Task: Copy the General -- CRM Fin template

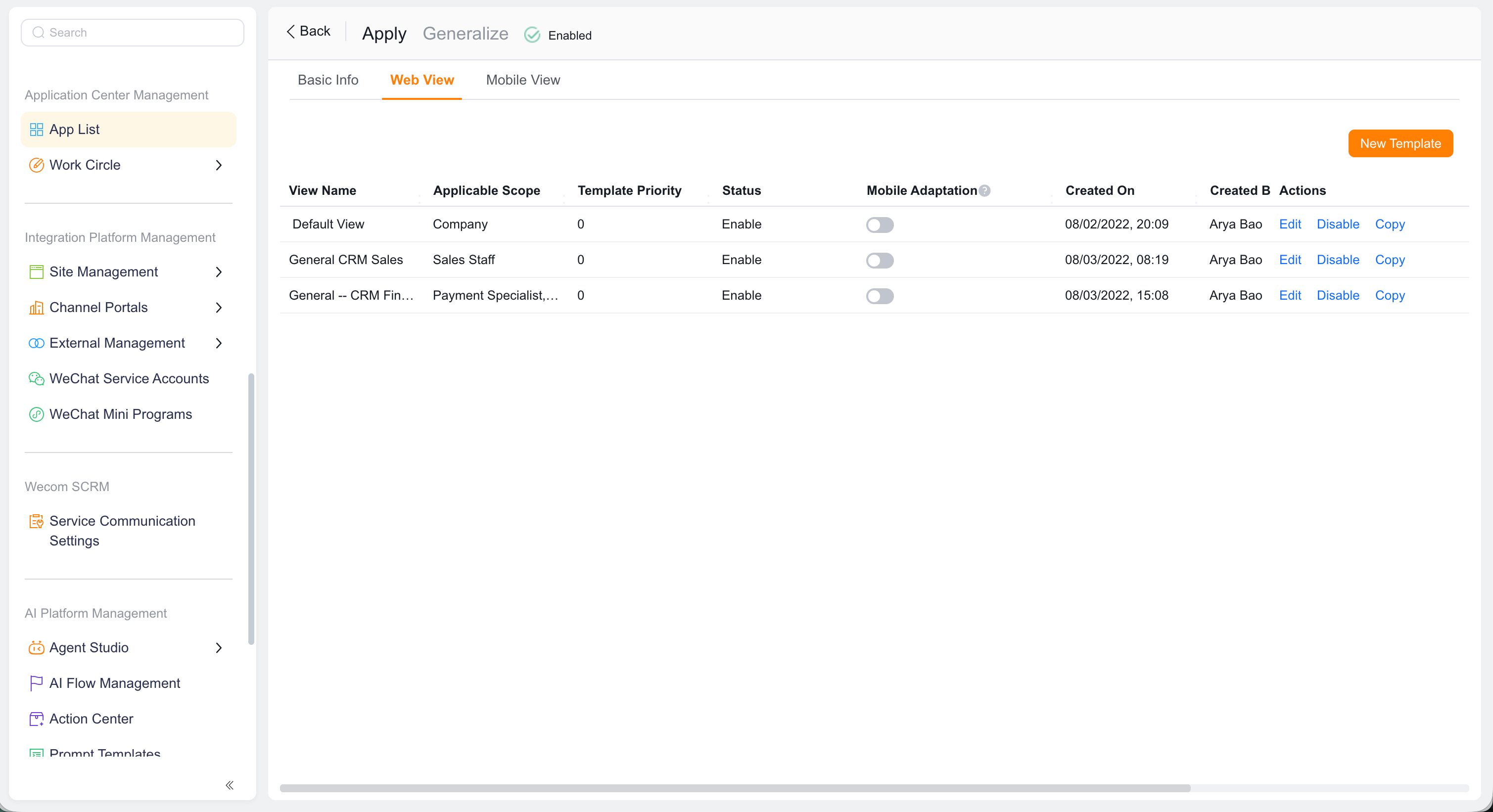Action: click(1390, 295)
